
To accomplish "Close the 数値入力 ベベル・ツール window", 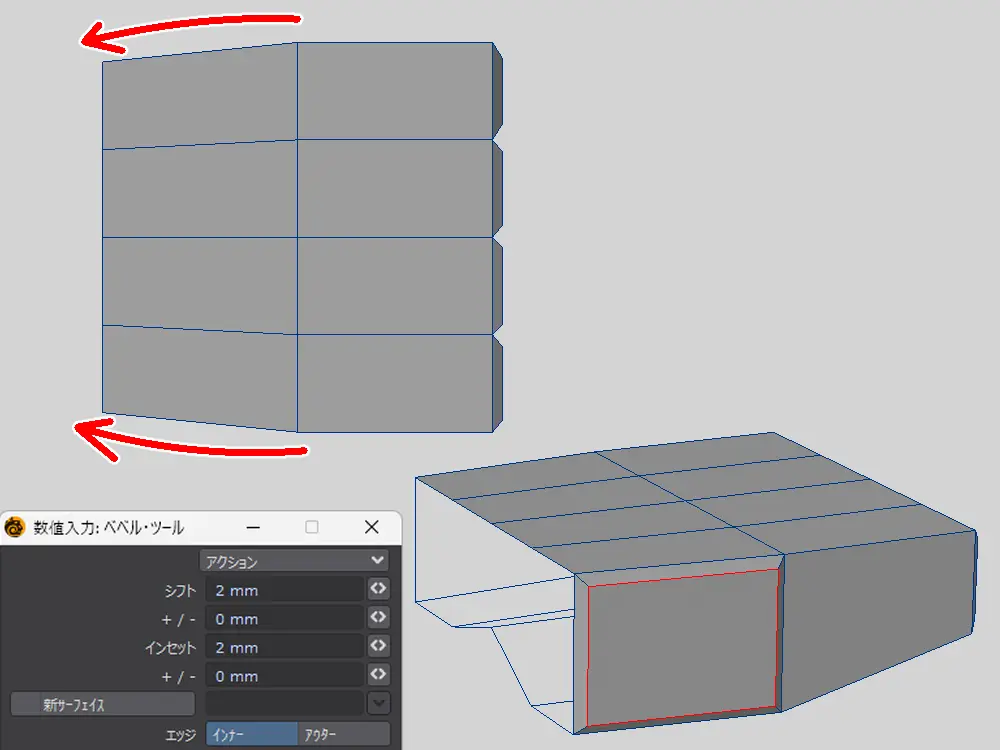I will [371, 527].
